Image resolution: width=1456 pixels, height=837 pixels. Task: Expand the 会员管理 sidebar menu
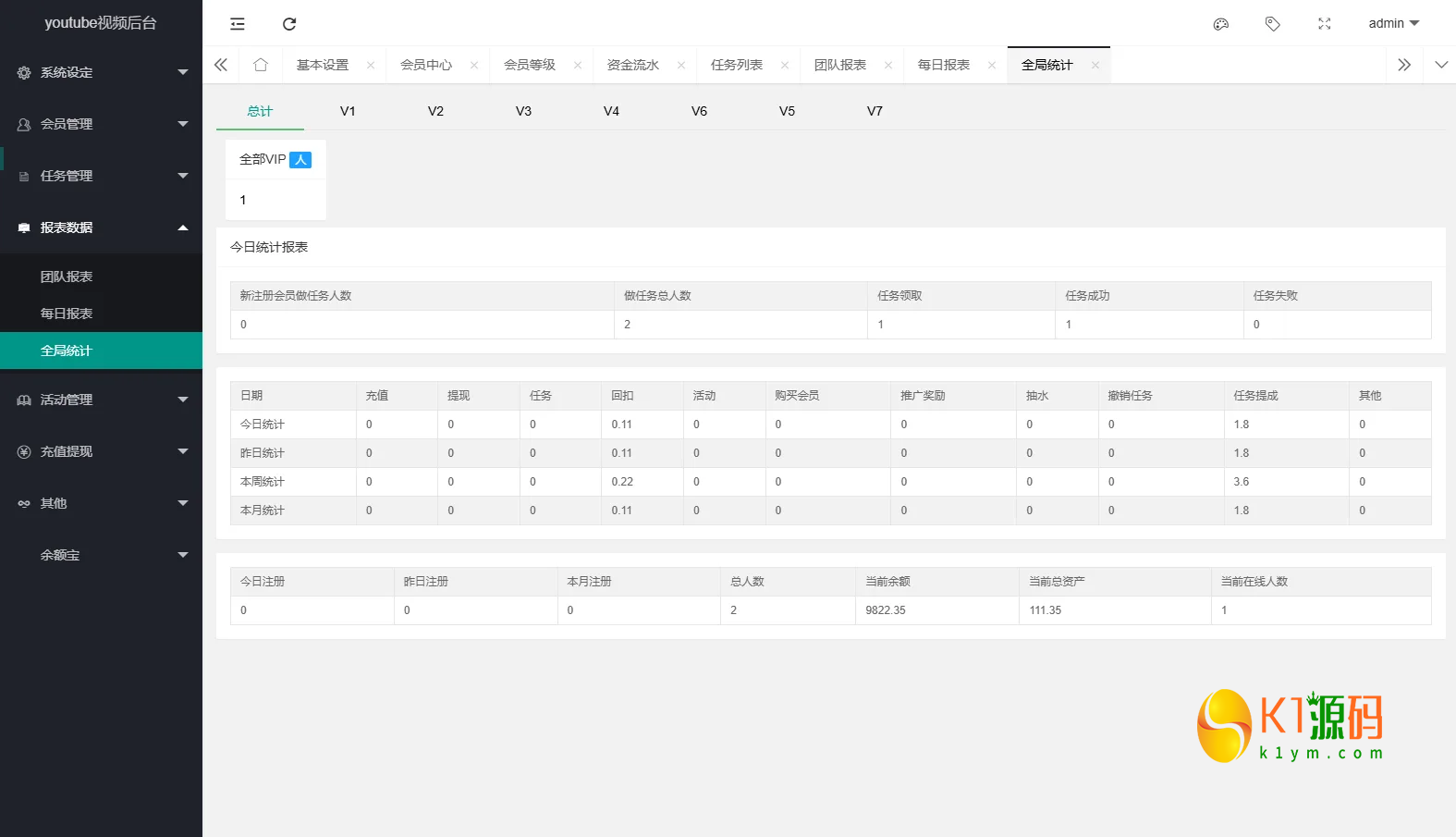tap(101, 124)
